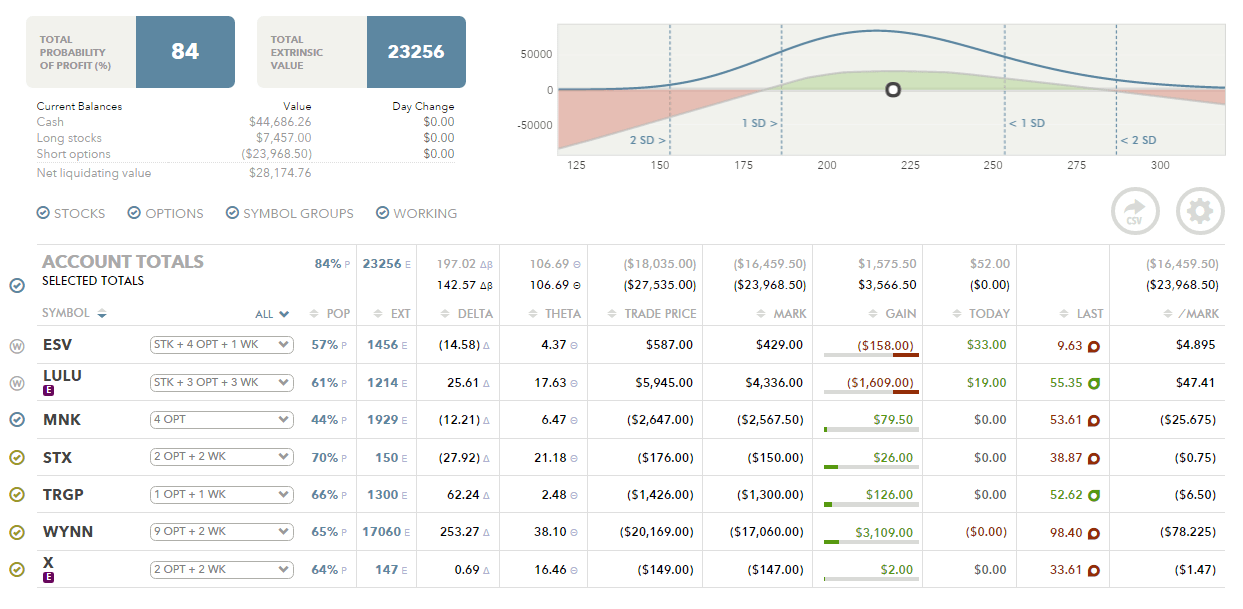Expand STX 2 OPT + 2 WK dropdown

221,457
